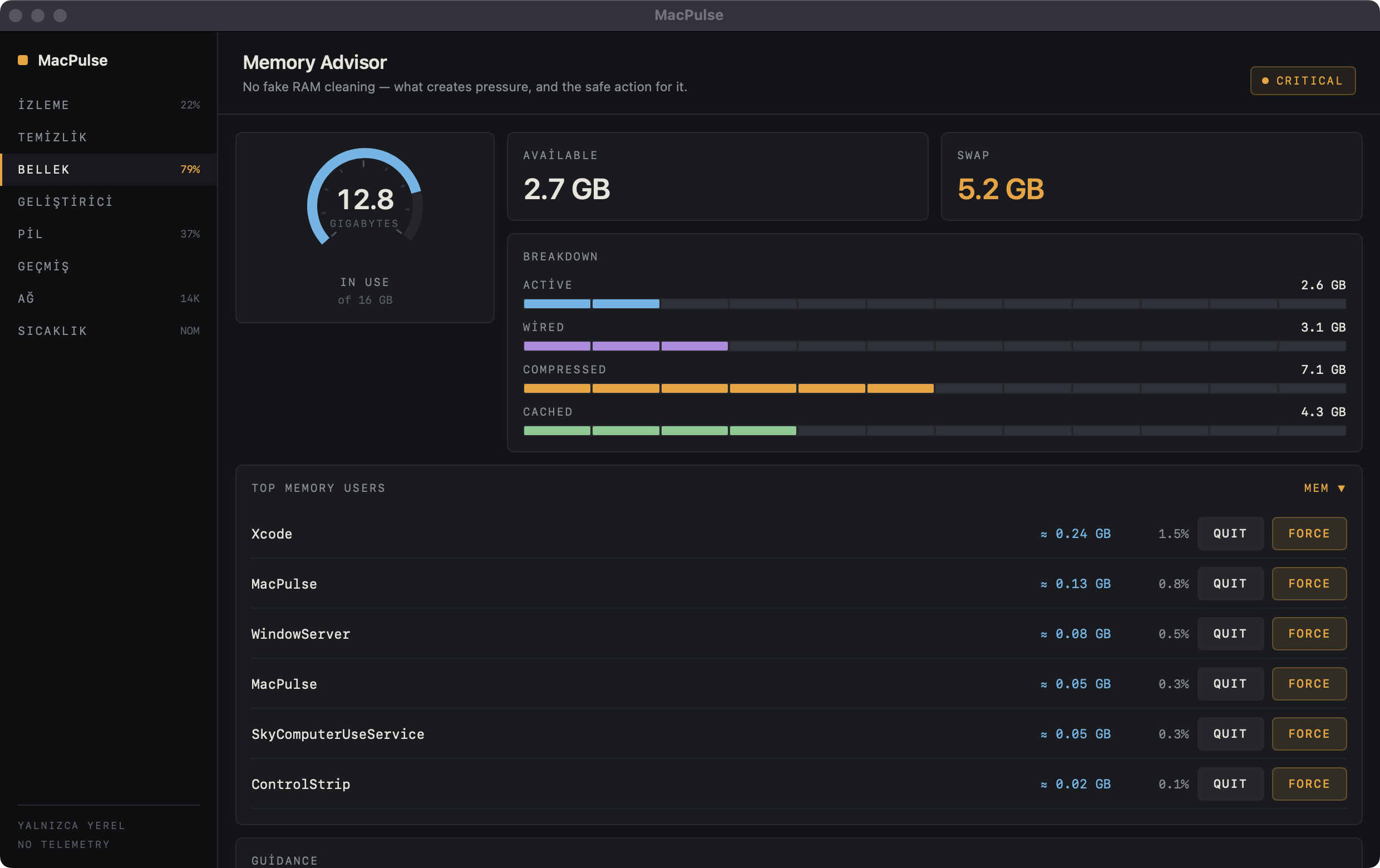Click the CRITICAL status badge

pos(1303,81)
